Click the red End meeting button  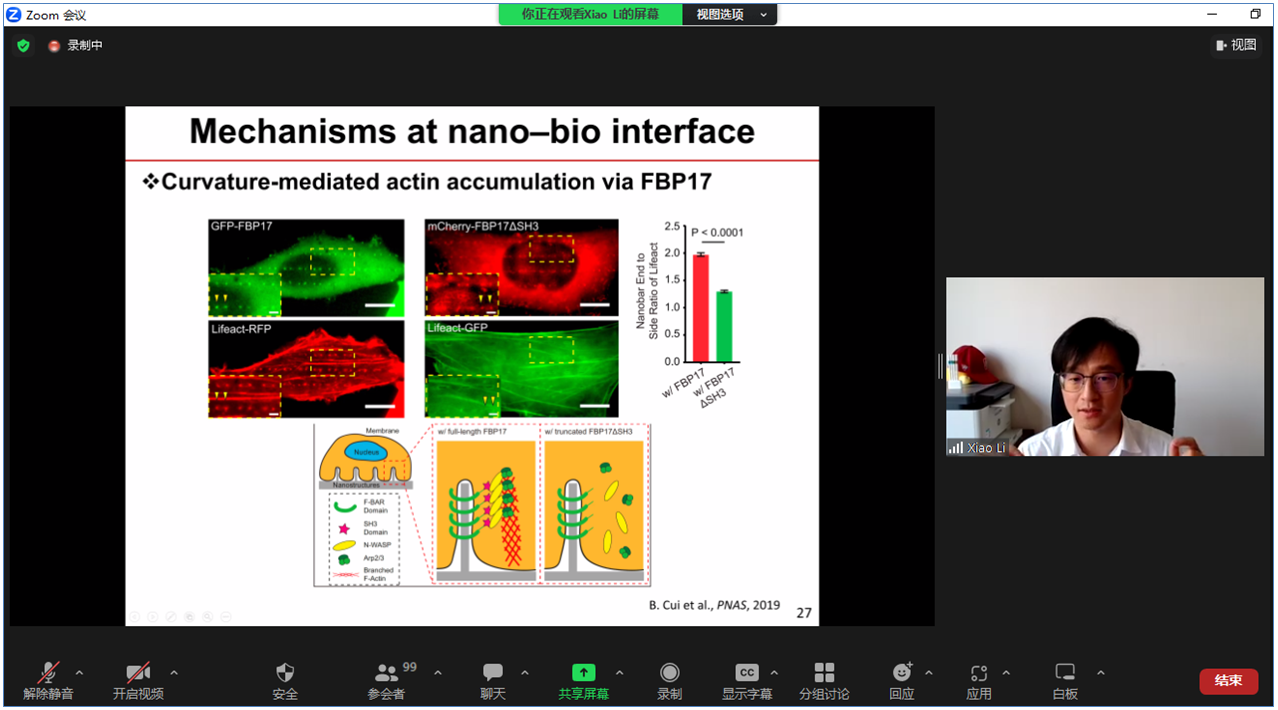pyautogui.click(x=1228, y=681)
